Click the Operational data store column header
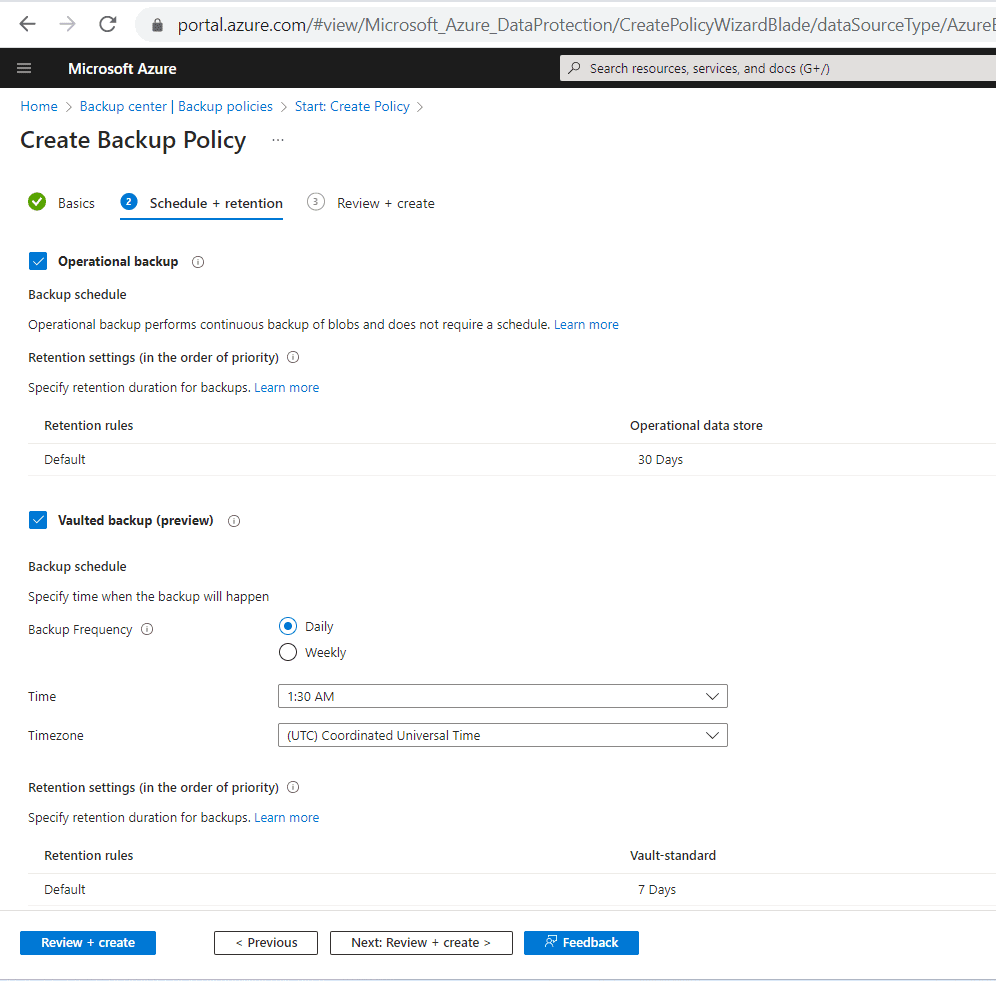This screenshot has width=996, height=981. [696, 426]
